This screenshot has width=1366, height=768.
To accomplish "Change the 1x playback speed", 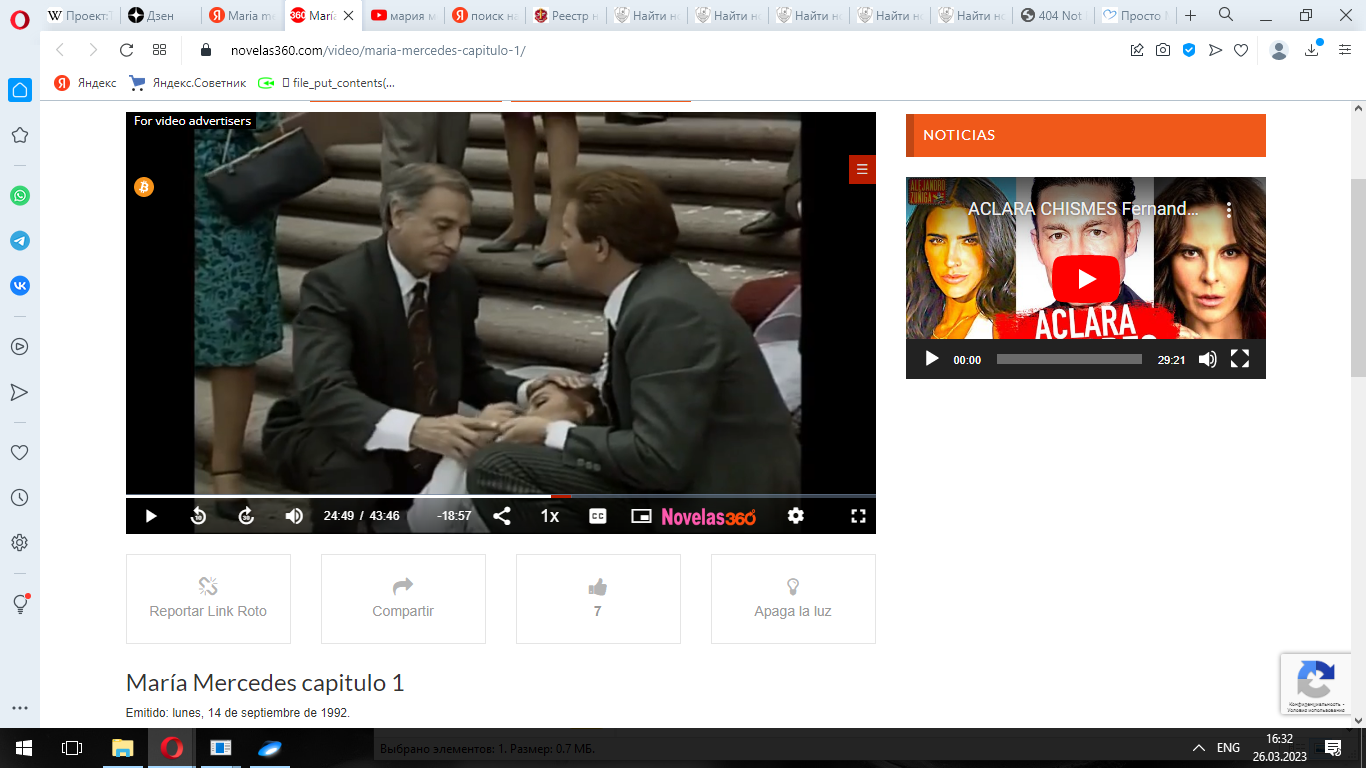I will [x=550, y=516].
